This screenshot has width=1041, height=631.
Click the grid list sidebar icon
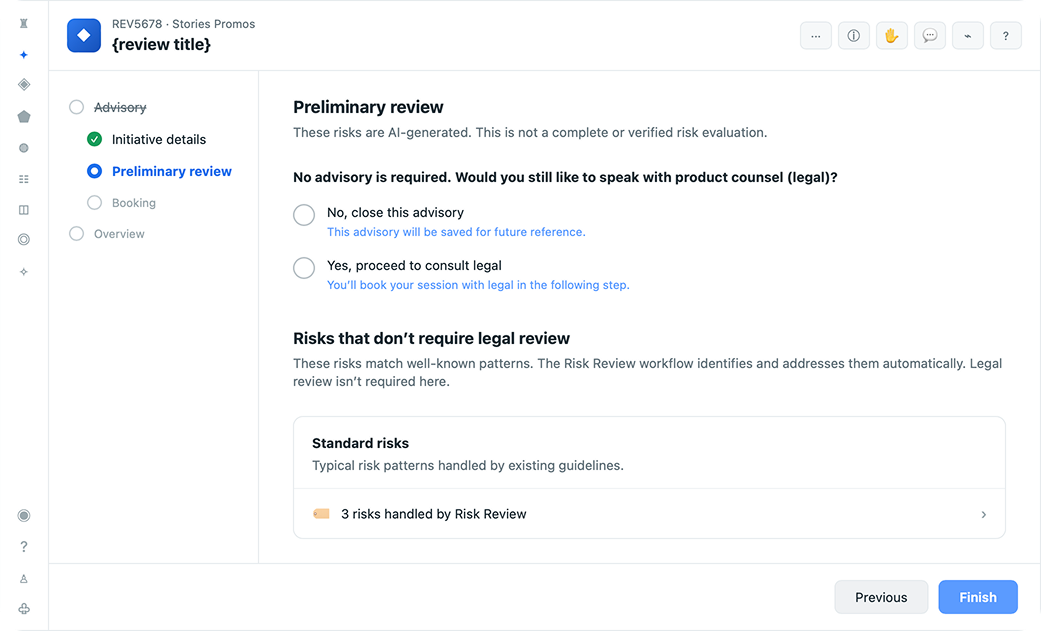pos(24,179)
